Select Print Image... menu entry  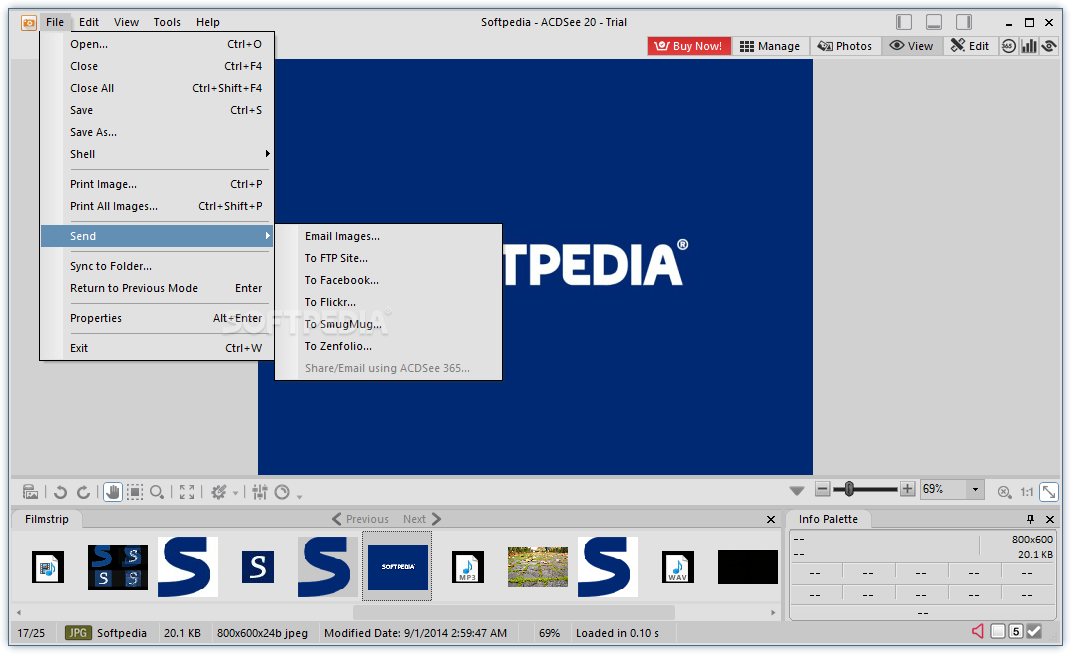(x=157, y=184)
